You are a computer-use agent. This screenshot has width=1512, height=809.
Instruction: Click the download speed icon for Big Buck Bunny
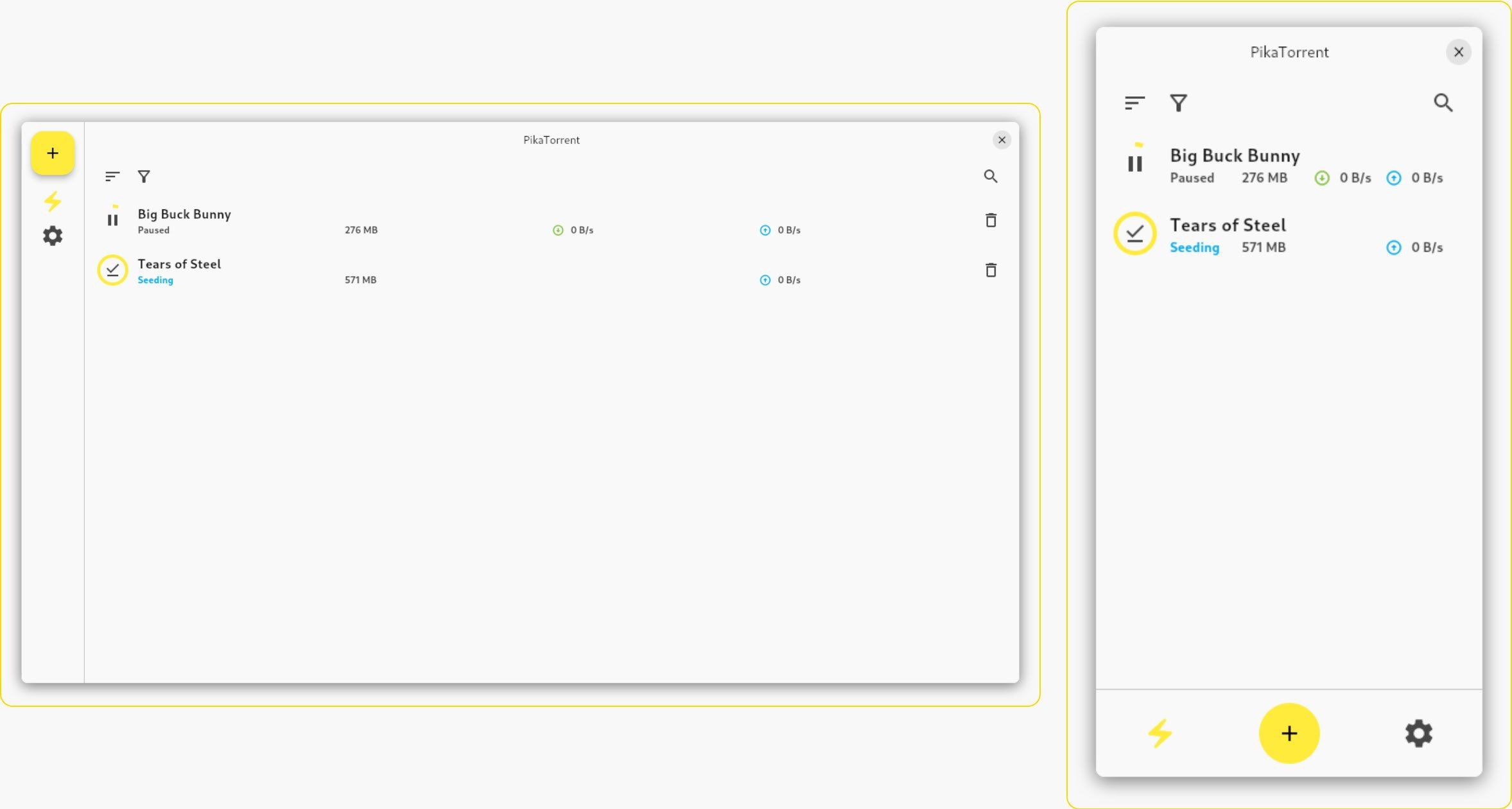point(558,229)
